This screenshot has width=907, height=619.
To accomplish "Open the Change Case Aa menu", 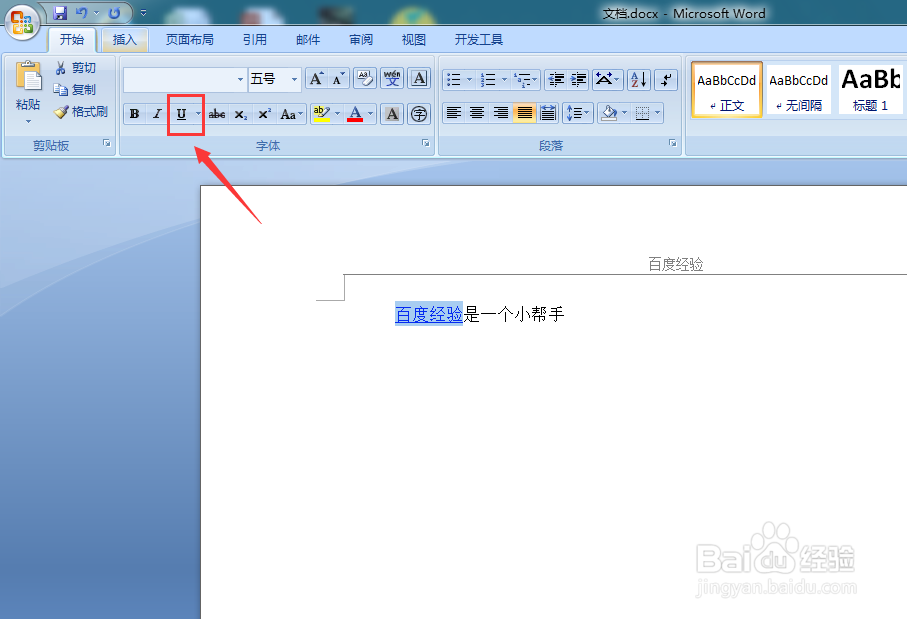I will pyautogui.click(x=291, y=114).
